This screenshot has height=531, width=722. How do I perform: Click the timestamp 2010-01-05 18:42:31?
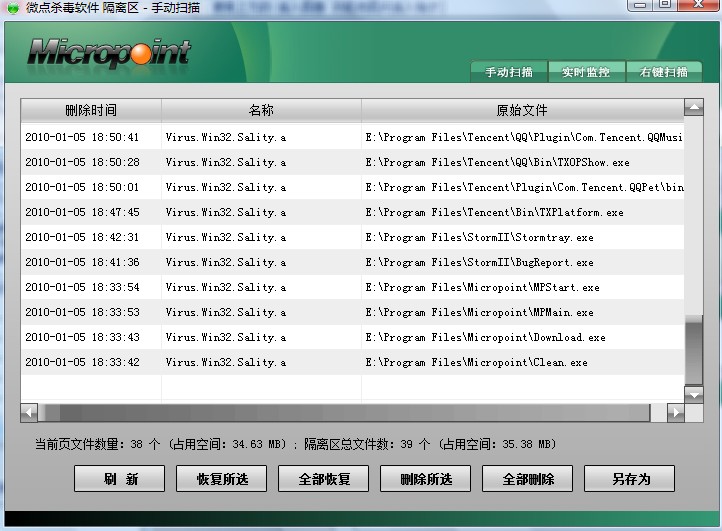[x=82, y=237]
